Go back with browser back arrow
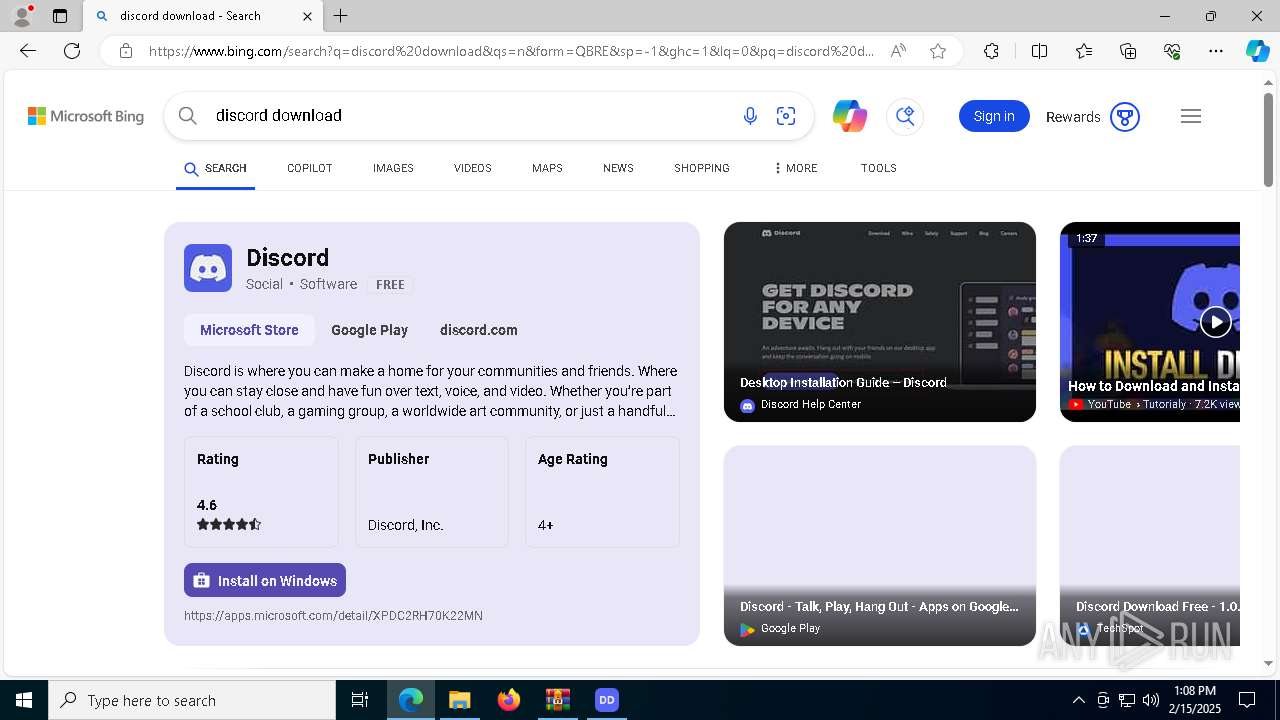The image size is (1280, 720). click(28, 51)
